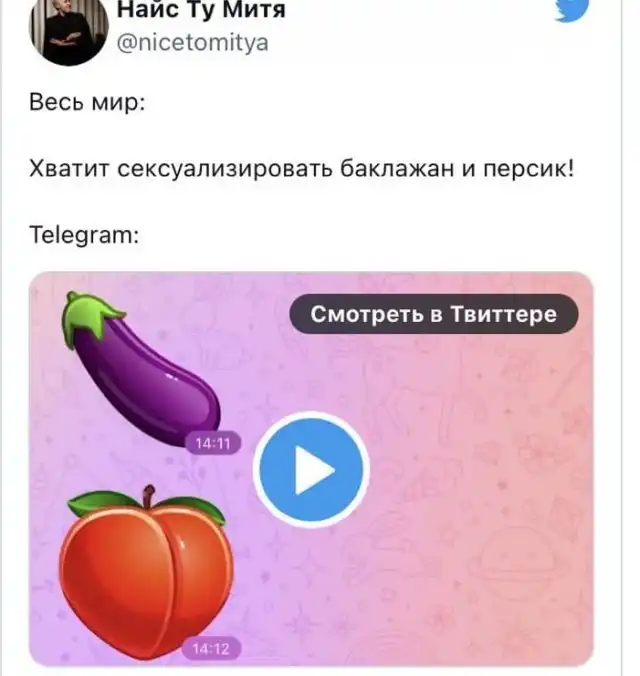Click the word Хватит in the tweet

(x=69, y=168)
